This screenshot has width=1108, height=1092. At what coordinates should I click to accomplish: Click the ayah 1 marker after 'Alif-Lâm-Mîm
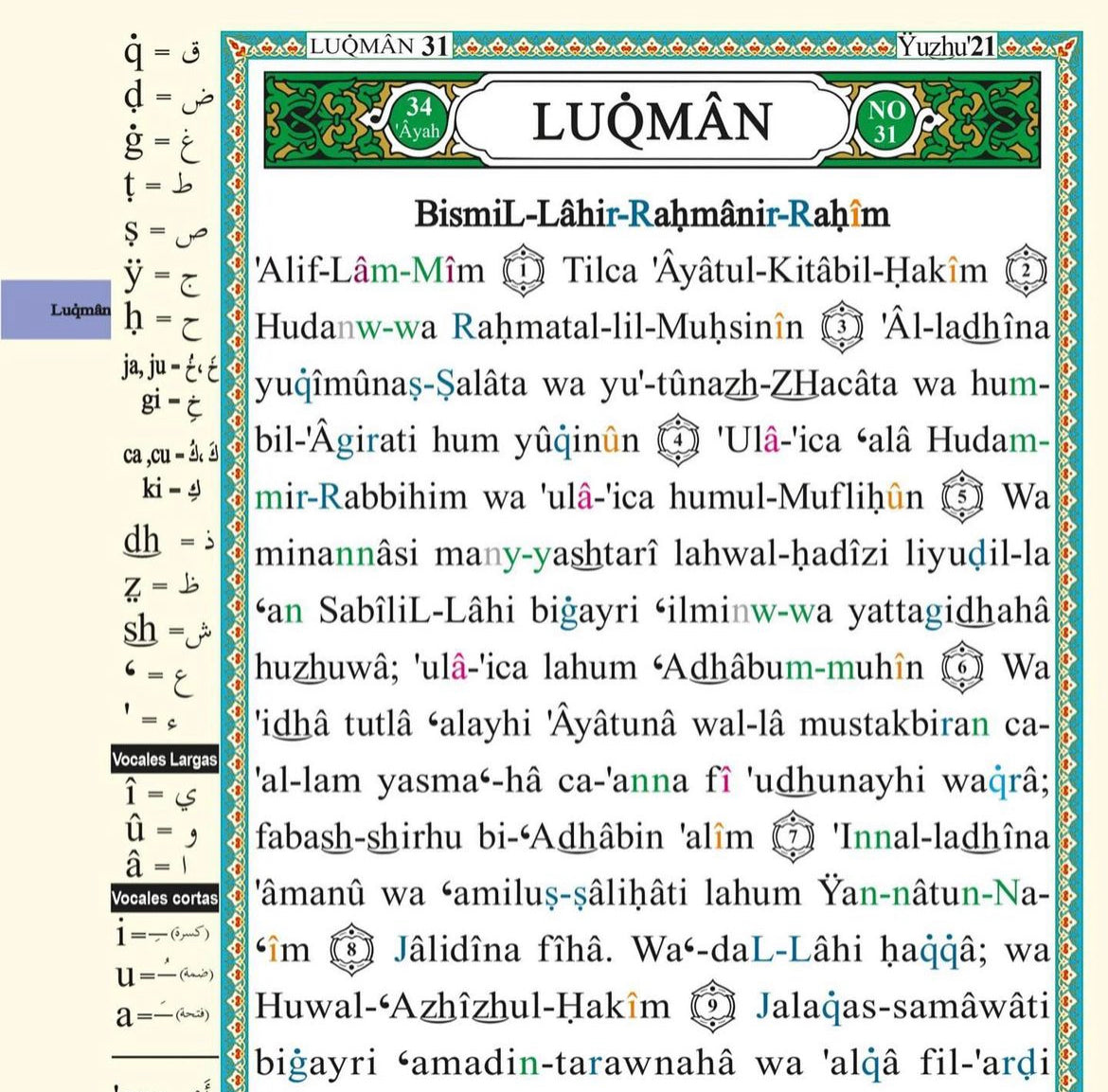coord(524,272)
